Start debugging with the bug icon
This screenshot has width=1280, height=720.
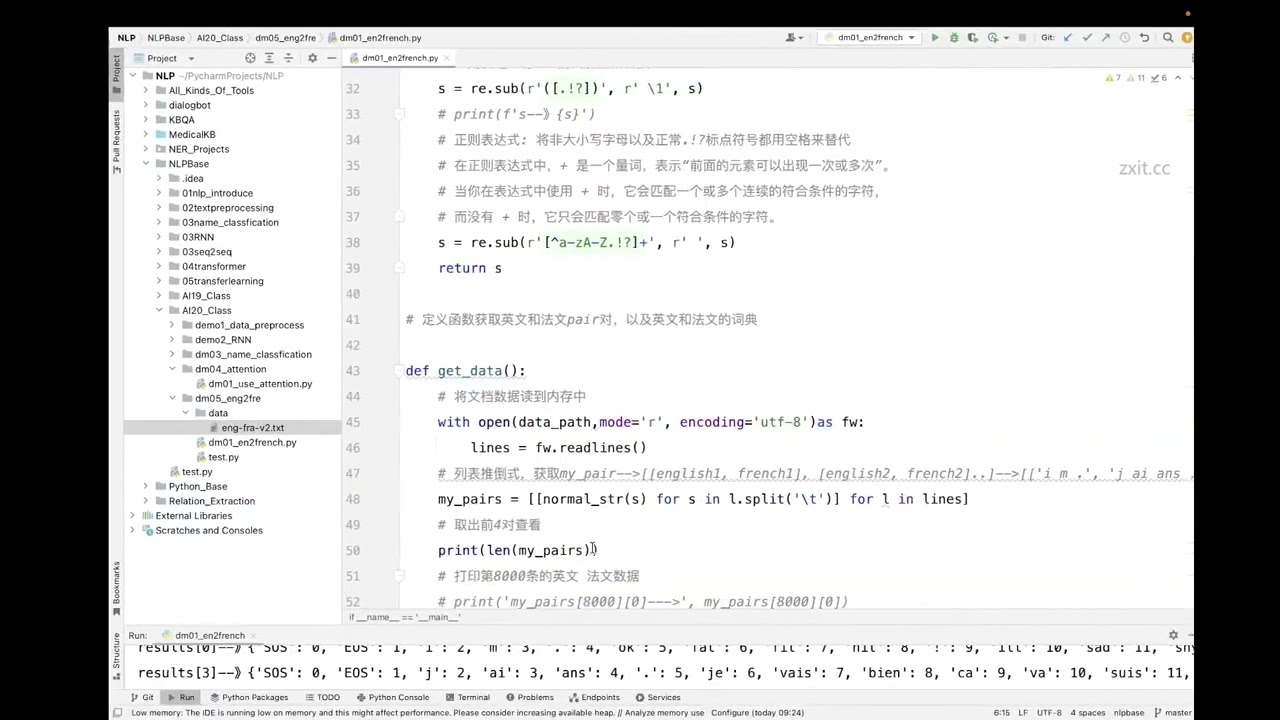click(x=954, y=38)
